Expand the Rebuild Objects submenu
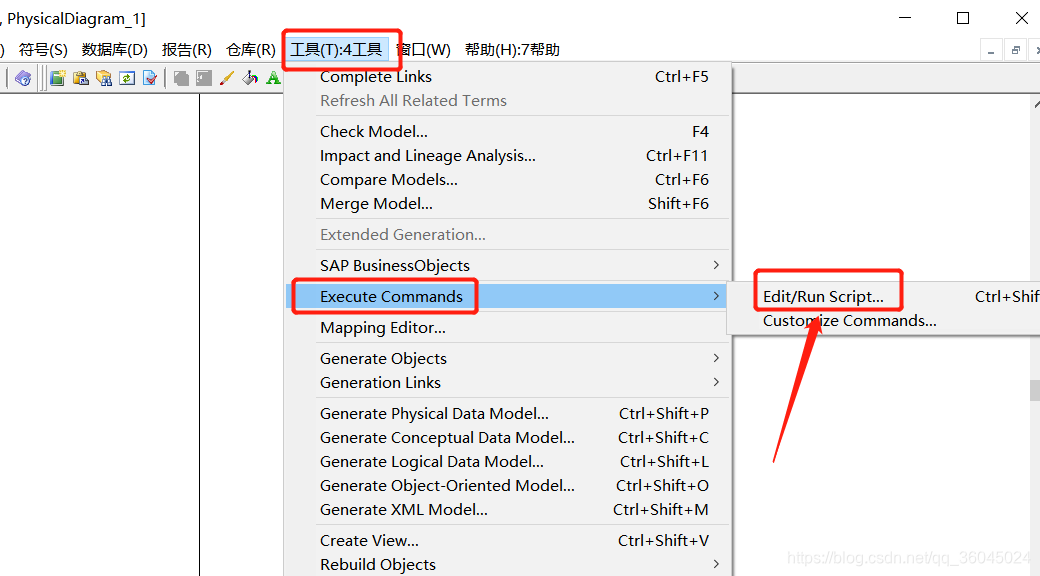This screenshot has height=576, width=1040. click(508, 565)
